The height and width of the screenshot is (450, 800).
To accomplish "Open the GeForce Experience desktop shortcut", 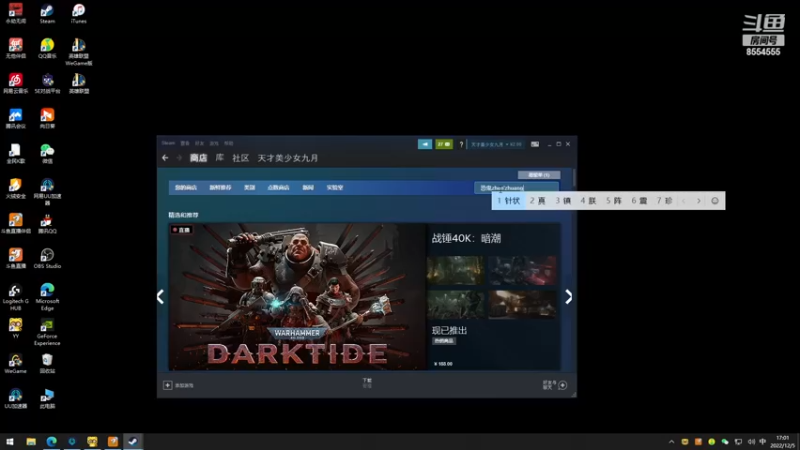I will (47, 332).
